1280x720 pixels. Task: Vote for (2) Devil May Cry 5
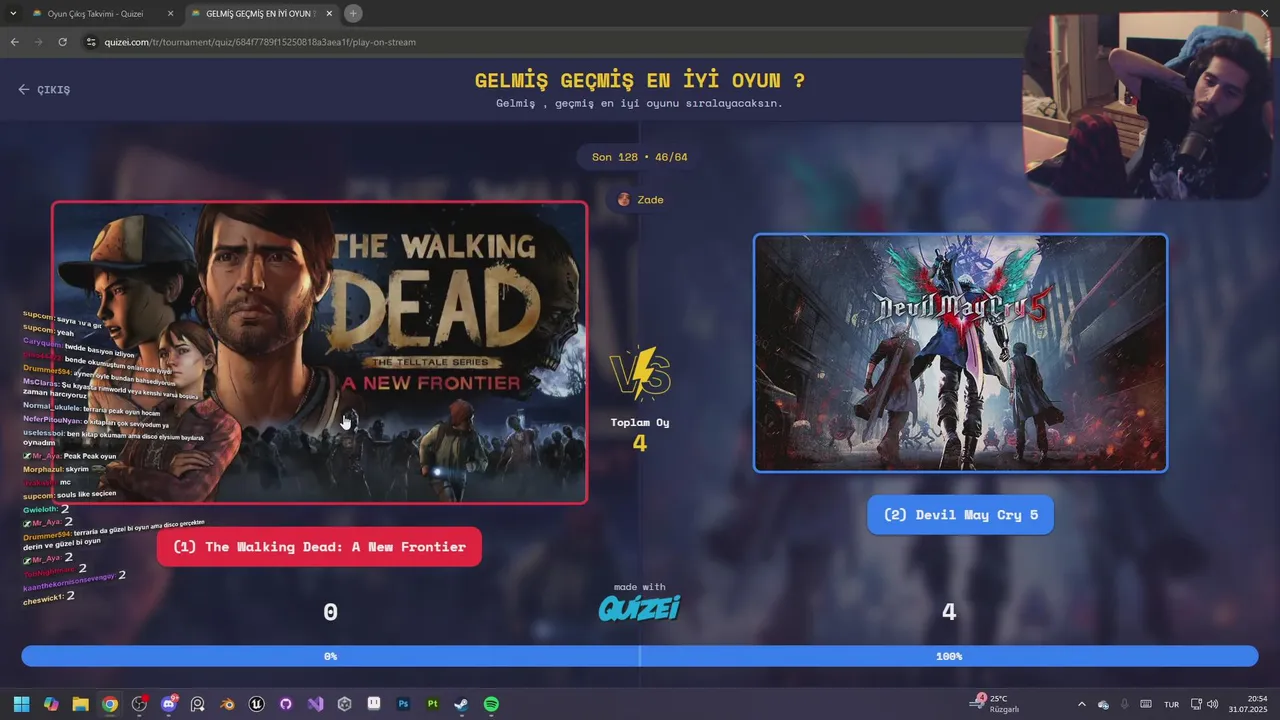coord(960,515)
